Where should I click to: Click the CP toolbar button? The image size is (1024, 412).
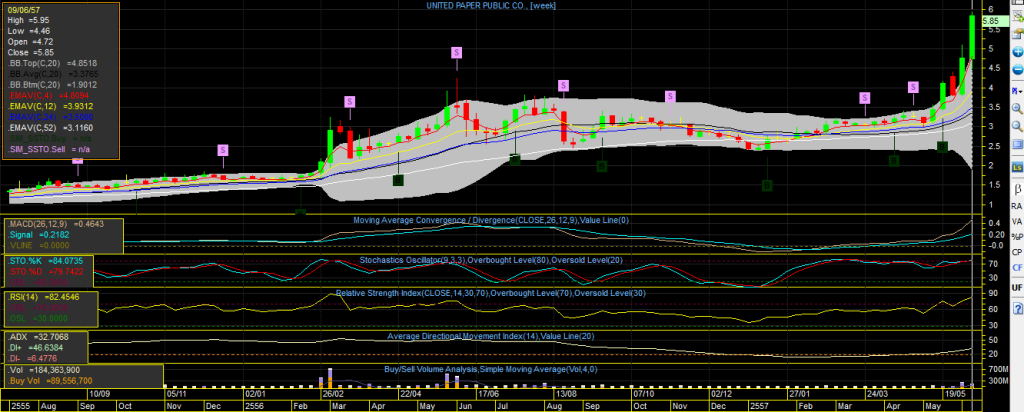click(1017, 252)
